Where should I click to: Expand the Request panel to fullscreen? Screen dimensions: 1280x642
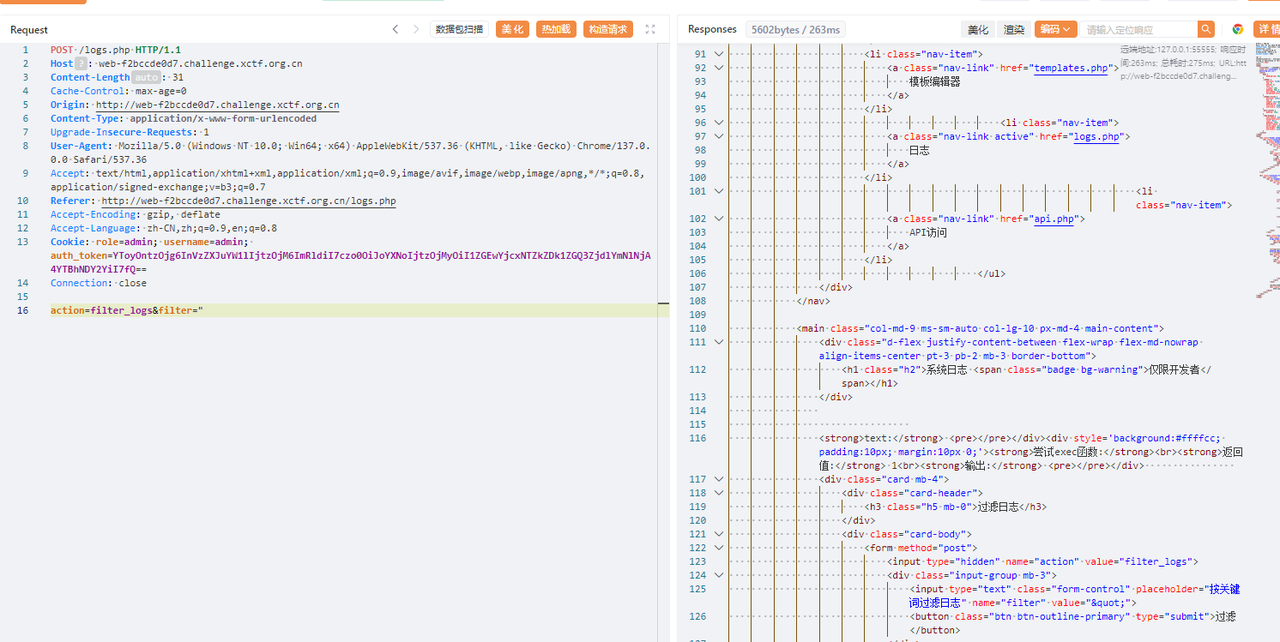(x=650, y=30)
